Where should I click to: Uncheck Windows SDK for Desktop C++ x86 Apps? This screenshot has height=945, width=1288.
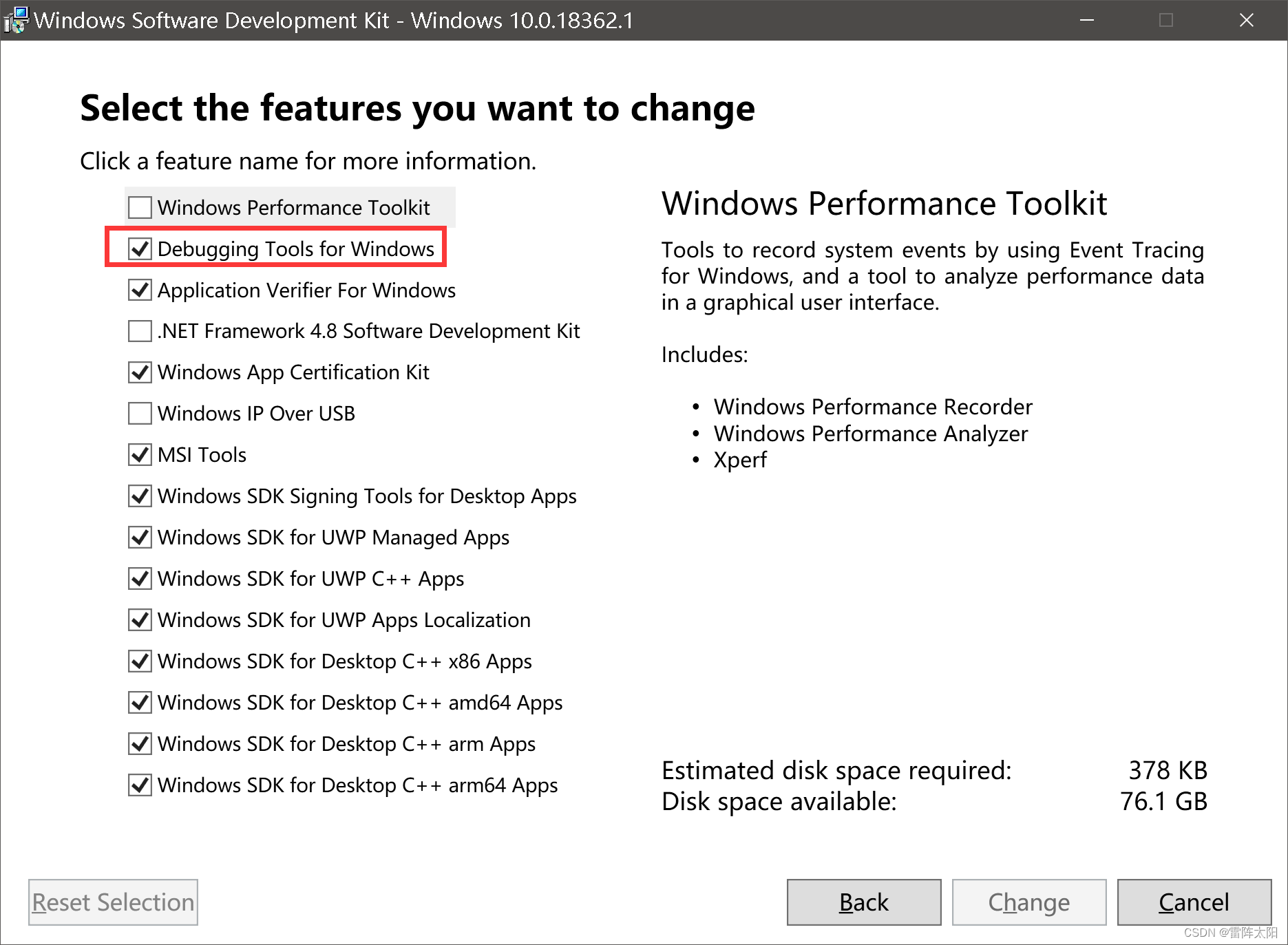[x=140, y=661]
